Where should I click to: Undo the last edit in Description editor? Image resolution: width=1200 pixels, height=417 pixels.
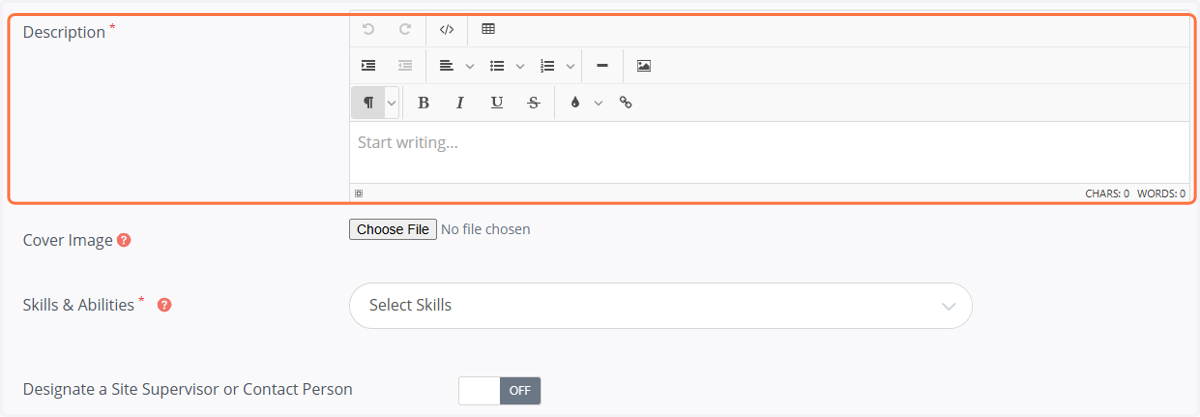click(368, 29)
